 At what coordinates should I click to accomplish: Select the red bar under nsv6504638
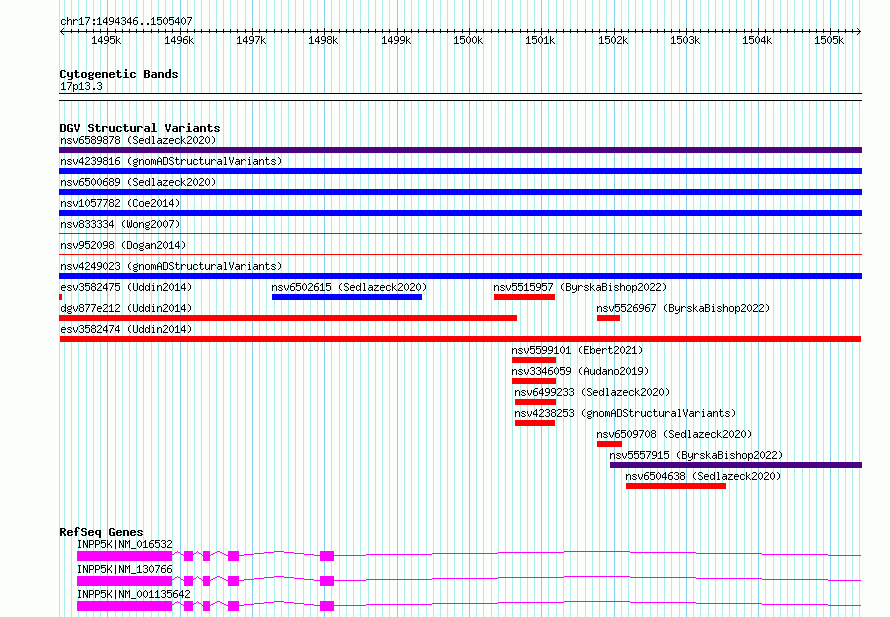point(675,486)
